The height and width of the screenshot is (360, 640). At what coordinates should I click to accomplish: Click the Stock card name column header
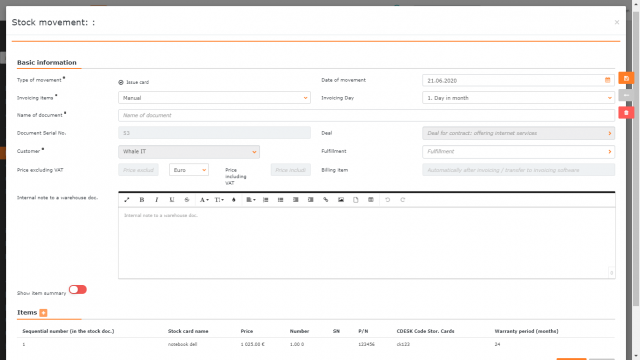[x=188, y=331]
